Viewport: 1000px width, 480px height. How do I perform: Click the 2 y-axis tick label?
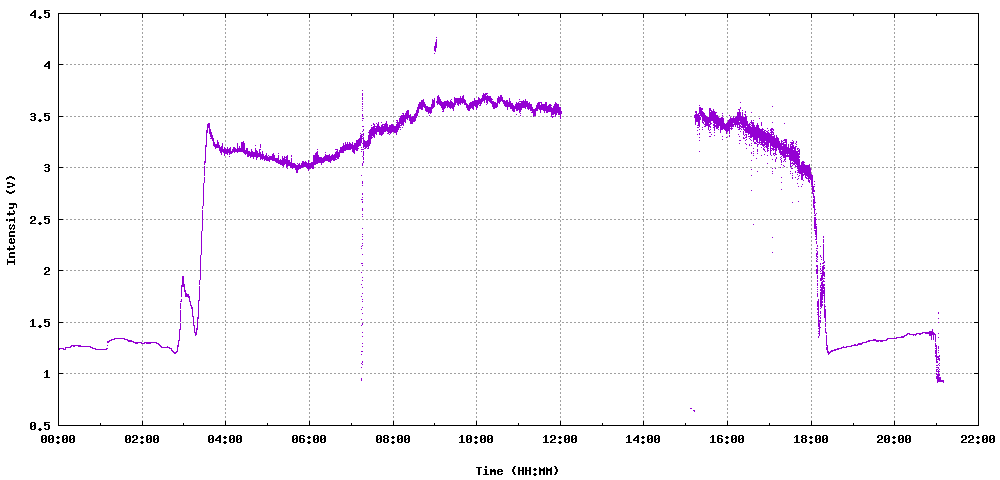coord(47,270)
